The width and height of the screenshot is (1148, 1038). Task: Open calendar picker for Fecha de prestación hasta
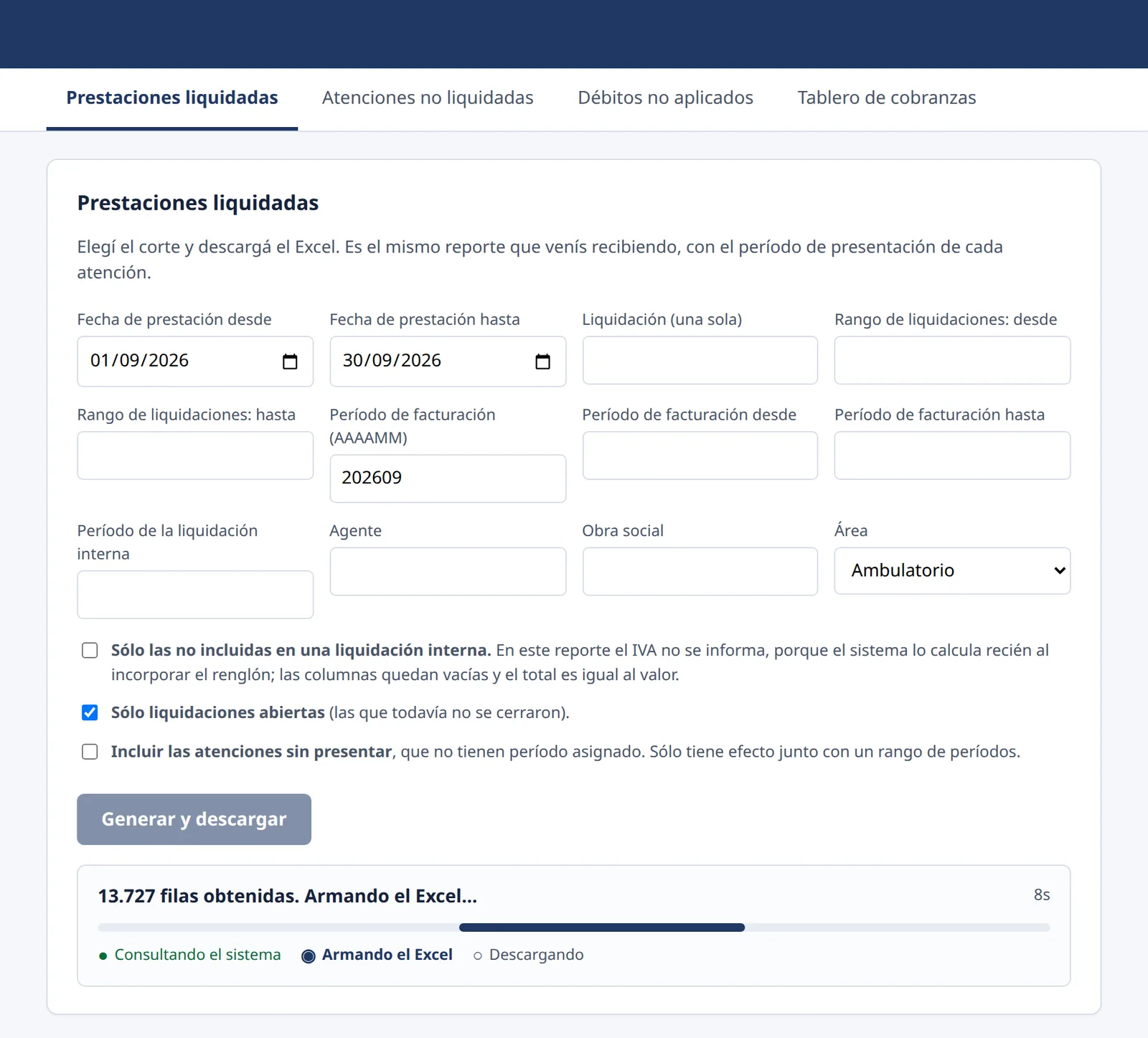click(x=542, y=362)
